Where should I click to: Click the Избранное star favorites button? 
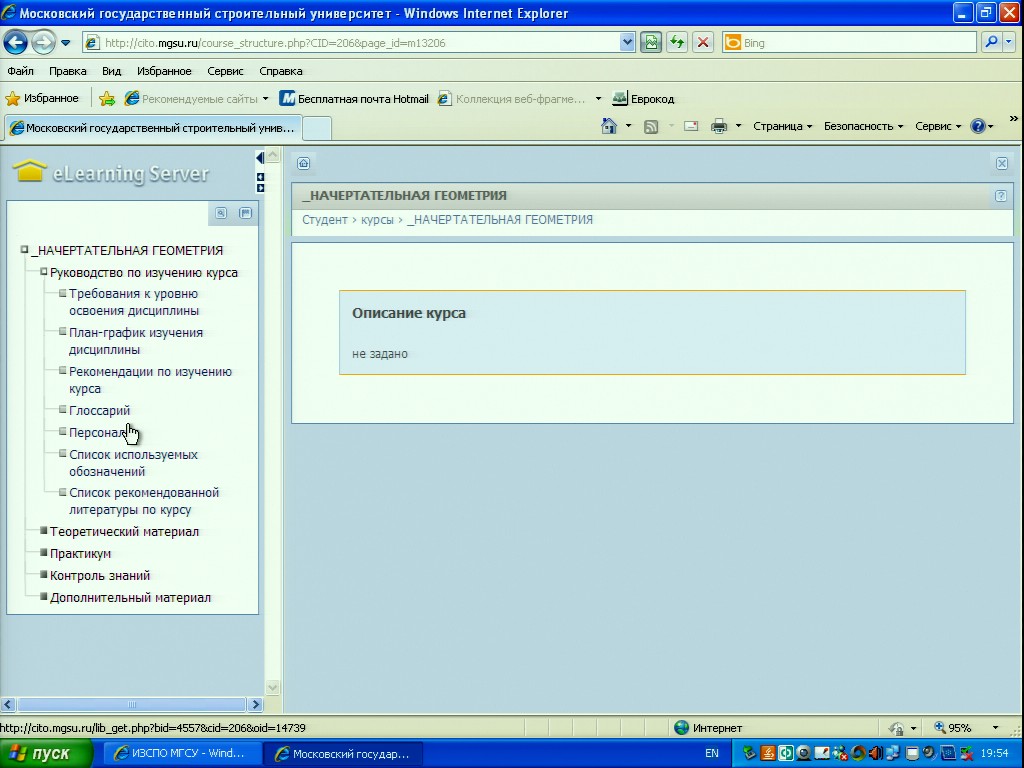[x=42, y=99]
